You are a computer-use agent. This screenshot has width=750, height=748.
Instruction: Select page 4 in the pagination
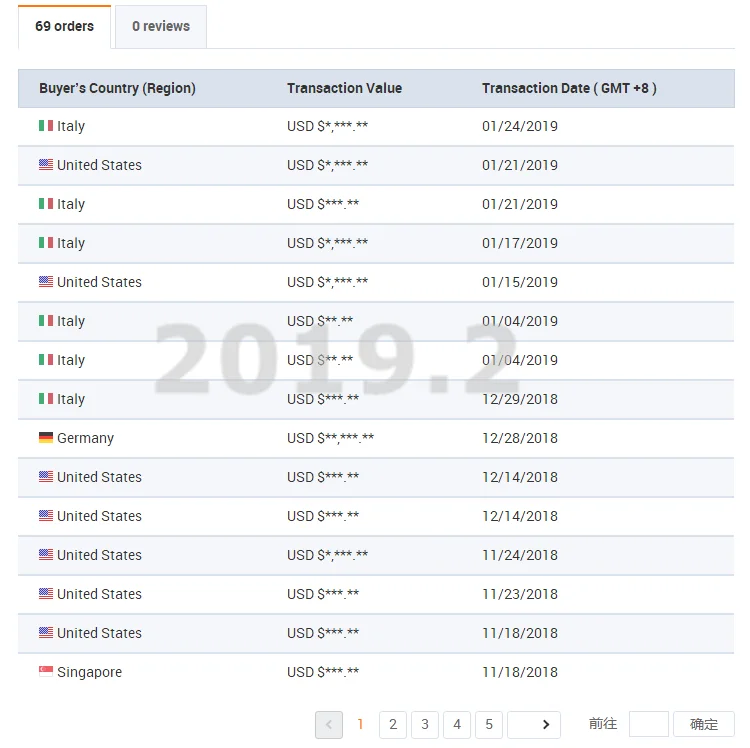457,725
